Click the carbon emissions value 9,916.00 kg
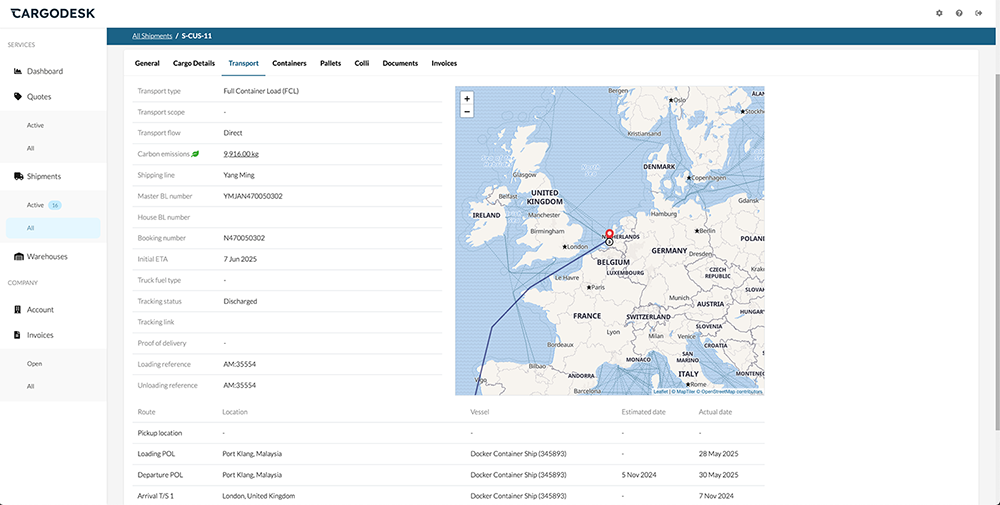The height and width of the screenshot is (505, 1000). coord(241,154)
